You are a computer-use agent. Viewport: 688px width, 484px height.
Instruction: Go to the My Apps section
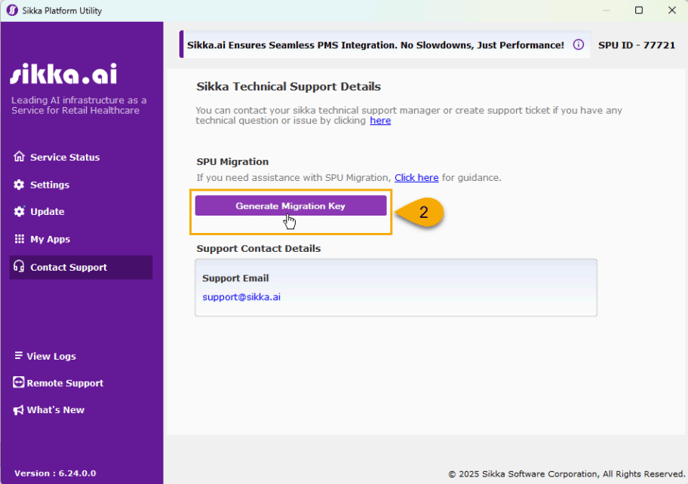coord(50,239)
